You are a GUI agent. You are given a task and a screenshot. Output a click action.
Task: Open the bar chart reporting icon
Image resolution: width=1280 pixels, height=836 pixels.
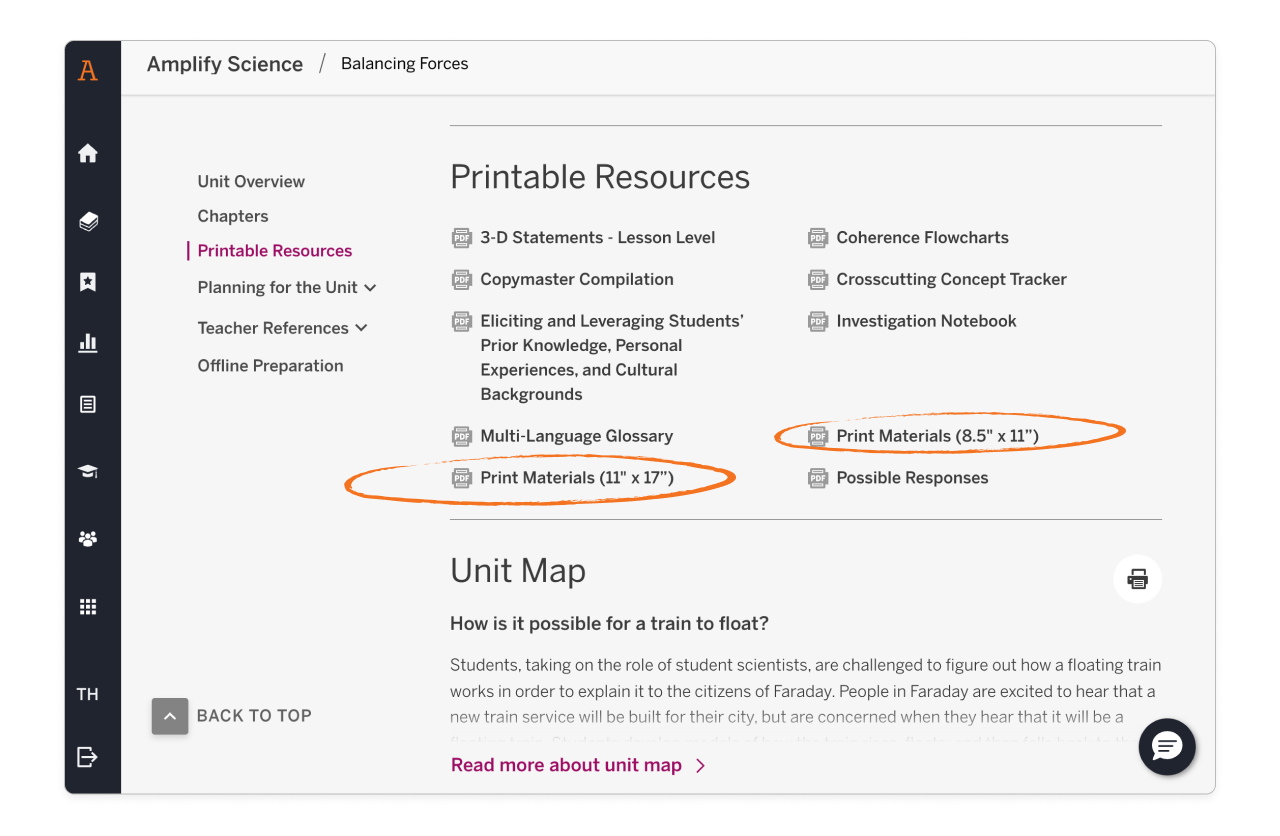point(88,343)
